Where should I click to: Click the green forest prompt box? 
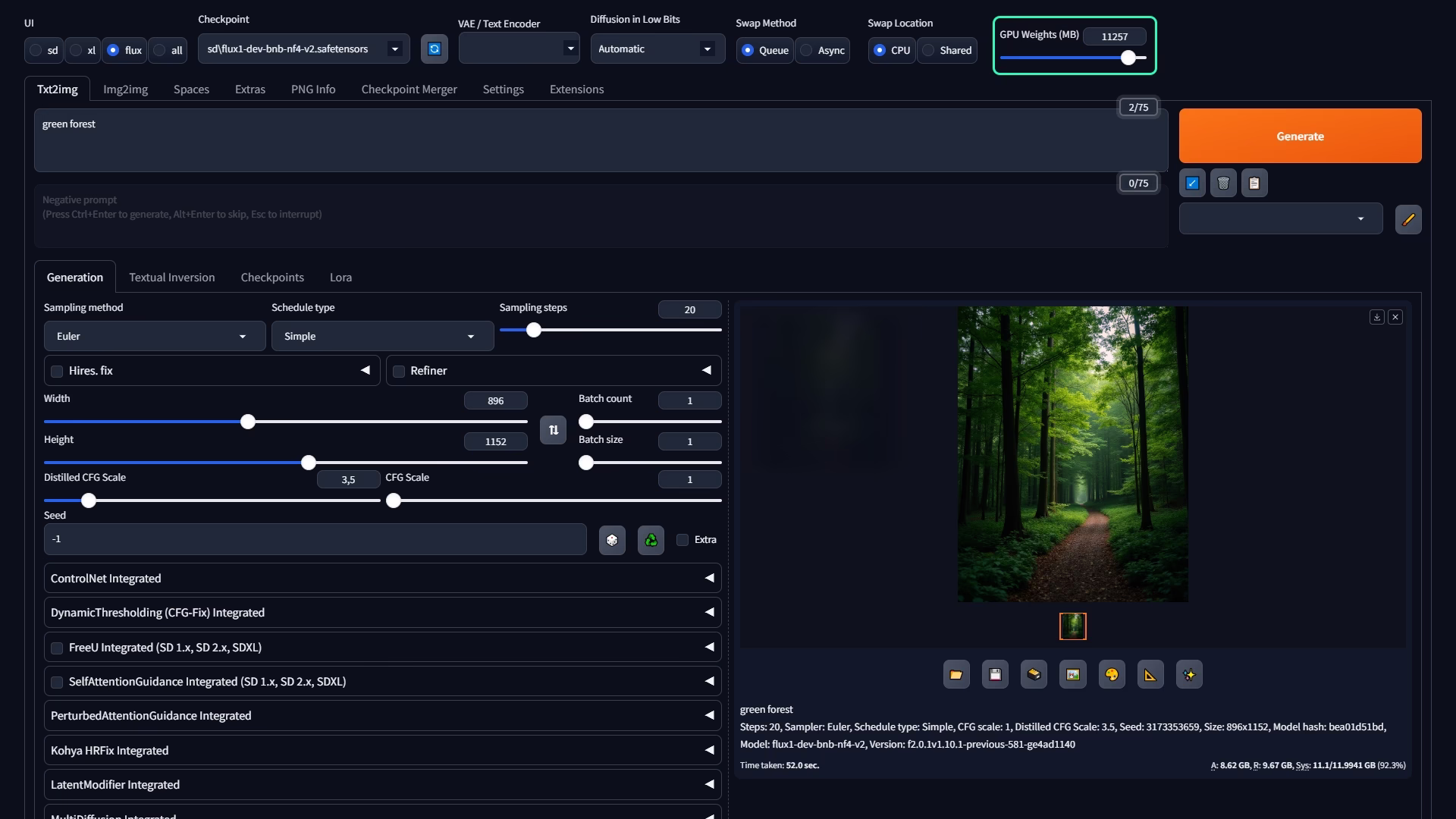point(601,140)
